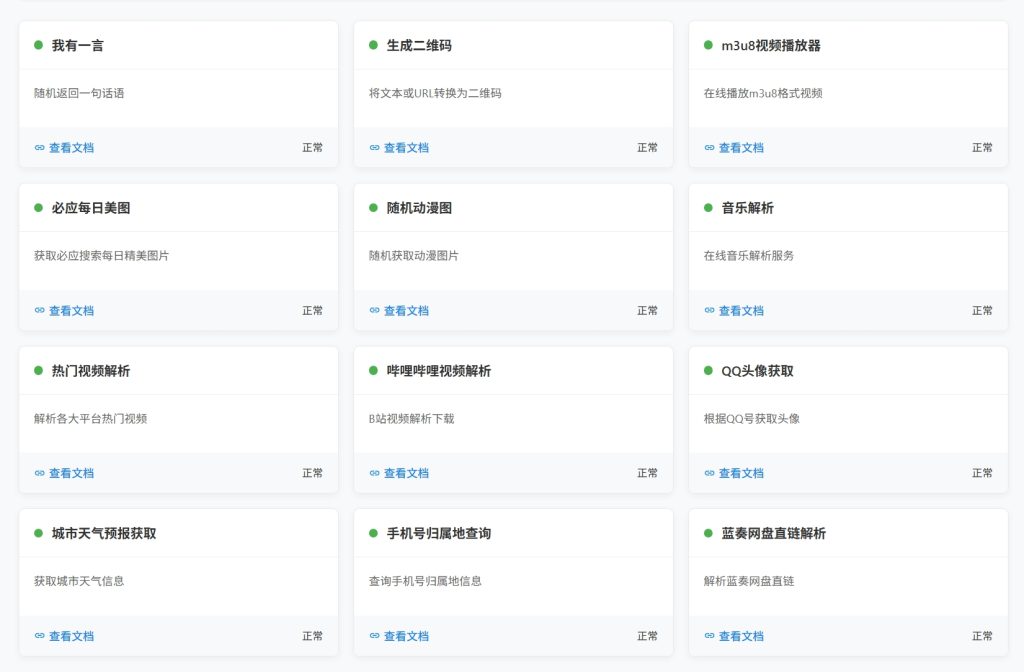View docs link for 热门视频解析
The height and width of the screenshot is (672, 1024).
point(71,474)
